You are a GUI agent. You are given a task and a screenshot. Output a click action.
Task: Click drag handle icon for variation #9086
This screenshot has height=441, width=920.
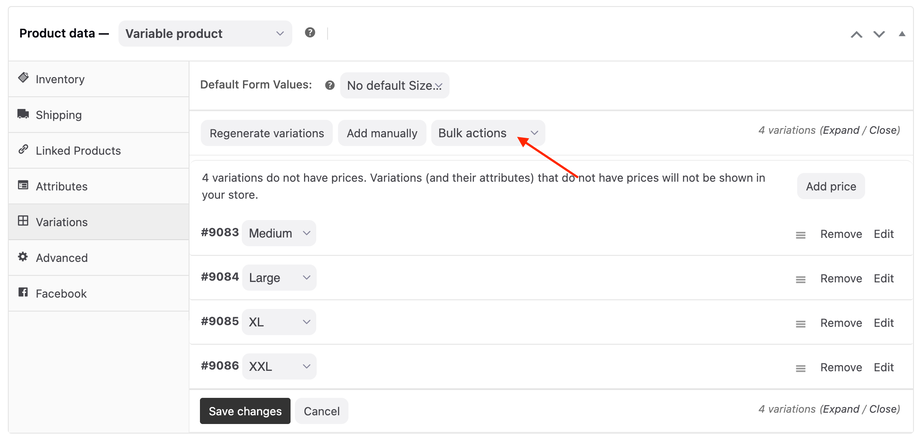coord(800,368)
